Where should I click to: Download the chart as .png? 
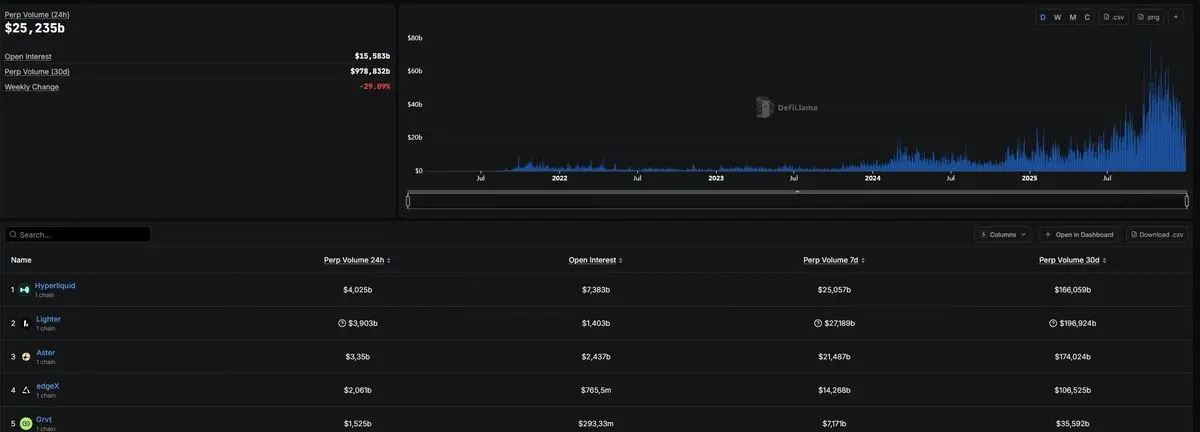[x=1148, y=17]
